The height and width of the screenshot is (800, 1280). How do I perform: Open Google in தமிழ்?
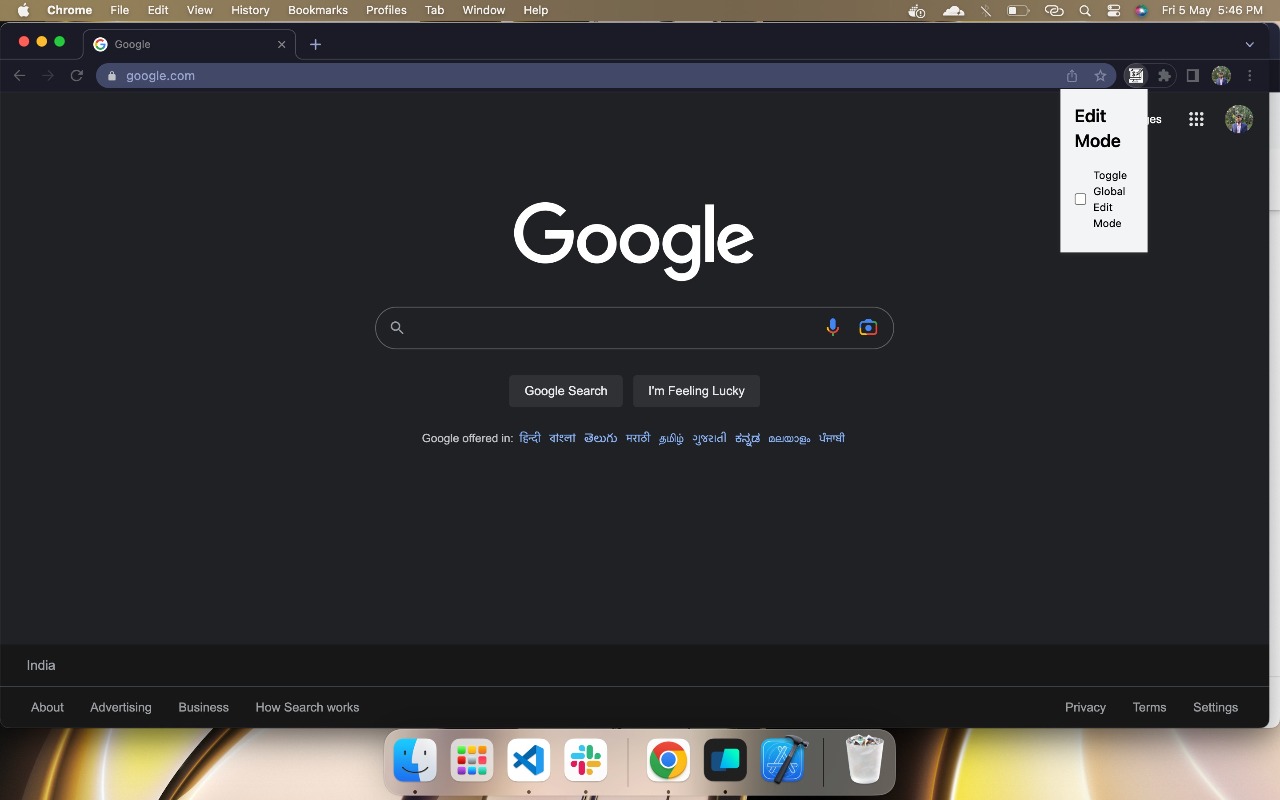click(x=668, y=438)
